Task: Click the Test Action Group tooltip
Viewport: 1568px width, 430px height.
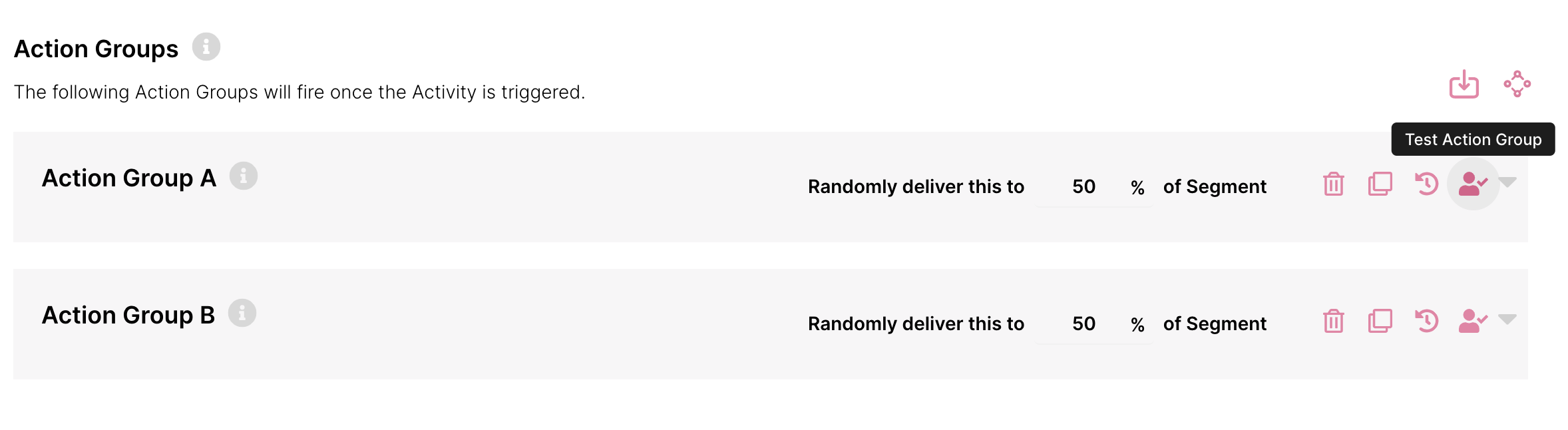Action: 1473,139
